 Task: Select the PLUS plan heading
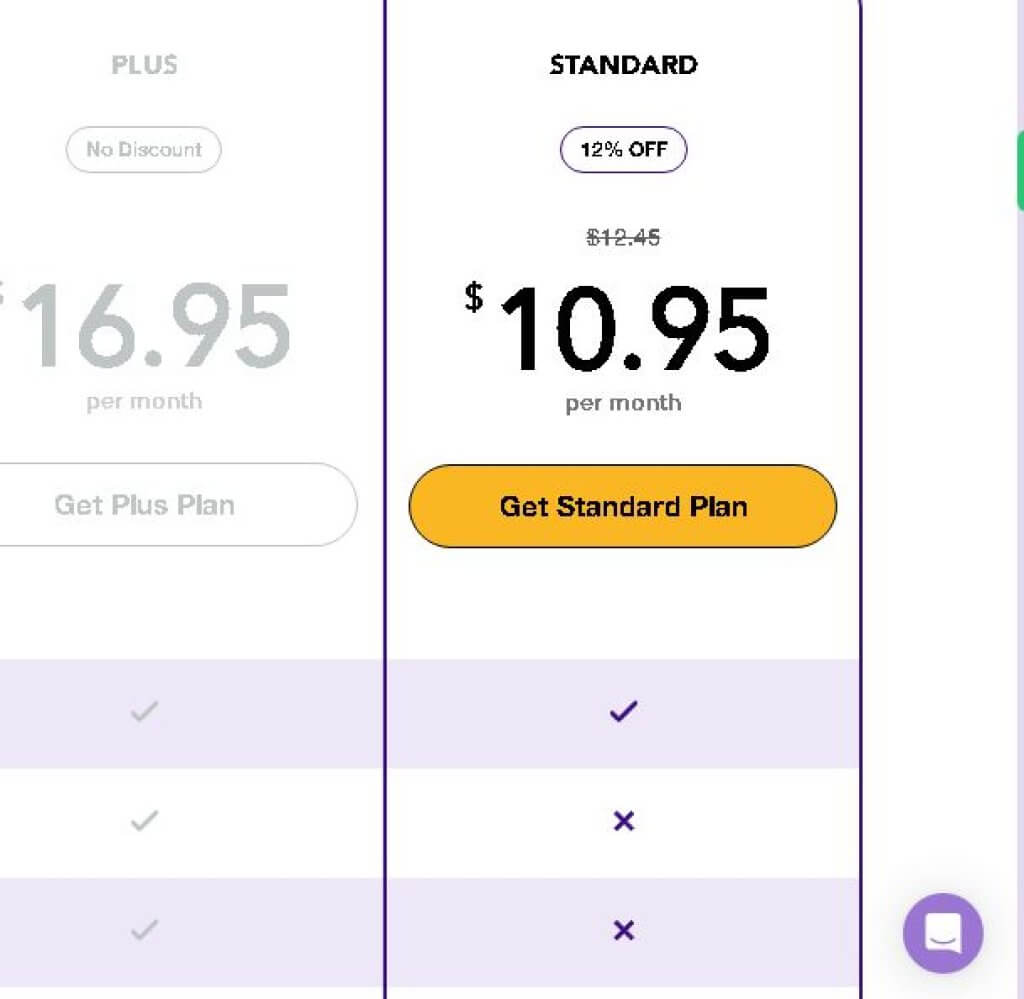coord(144,65)
